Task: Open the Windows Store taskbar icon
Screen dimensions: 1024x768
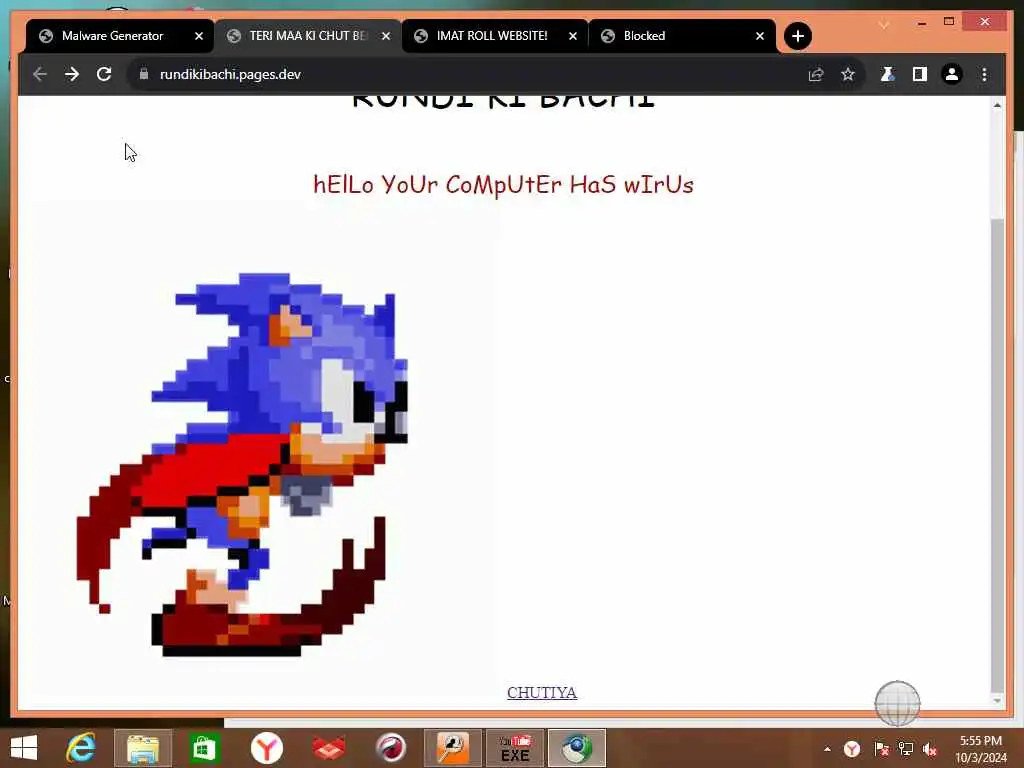Action: click(204, 748)
